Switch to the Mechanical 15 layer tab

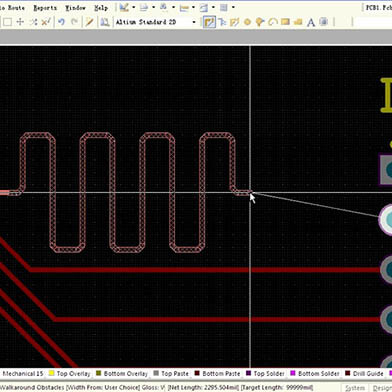[x=22, y=374]
